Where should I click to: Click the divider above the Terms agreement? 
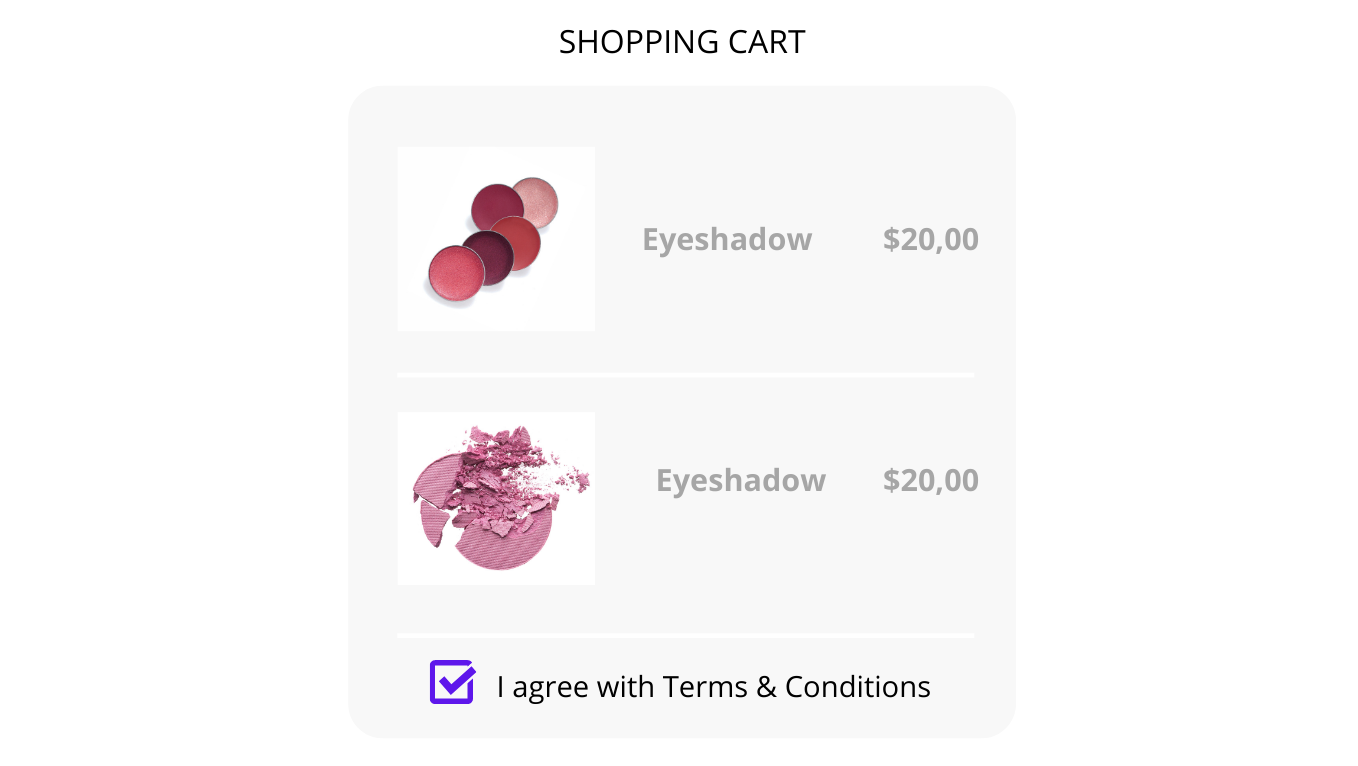tap(685, 635)
